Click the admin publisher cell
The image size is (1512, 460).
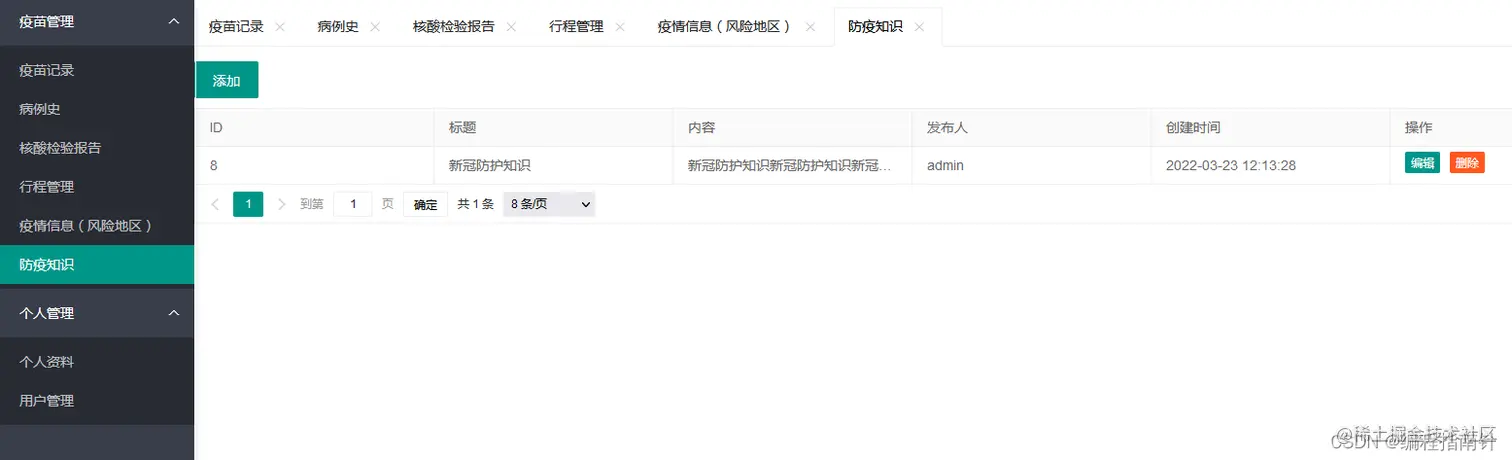(1032, 165)
